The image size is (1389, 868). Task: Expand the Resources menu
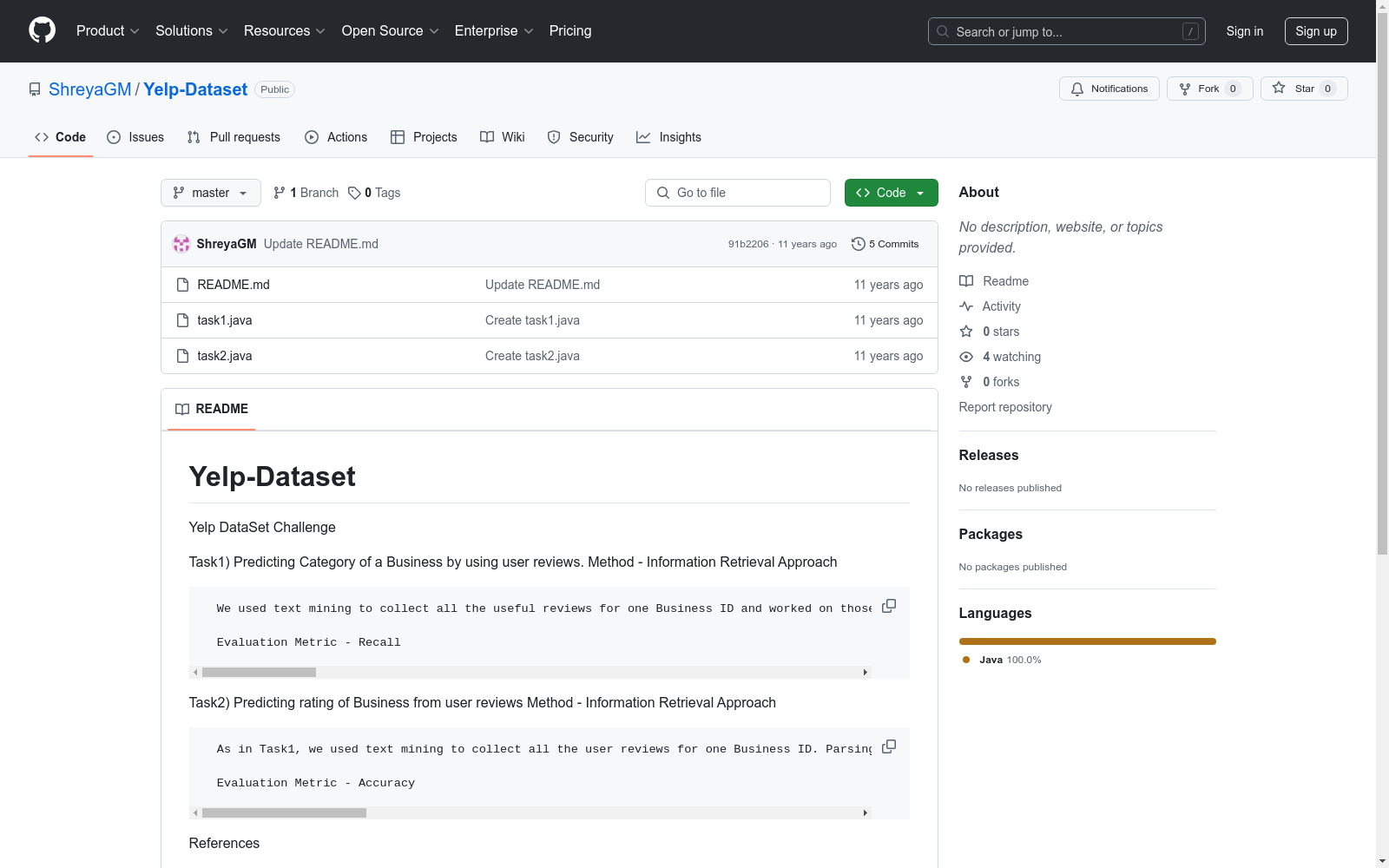285,30
